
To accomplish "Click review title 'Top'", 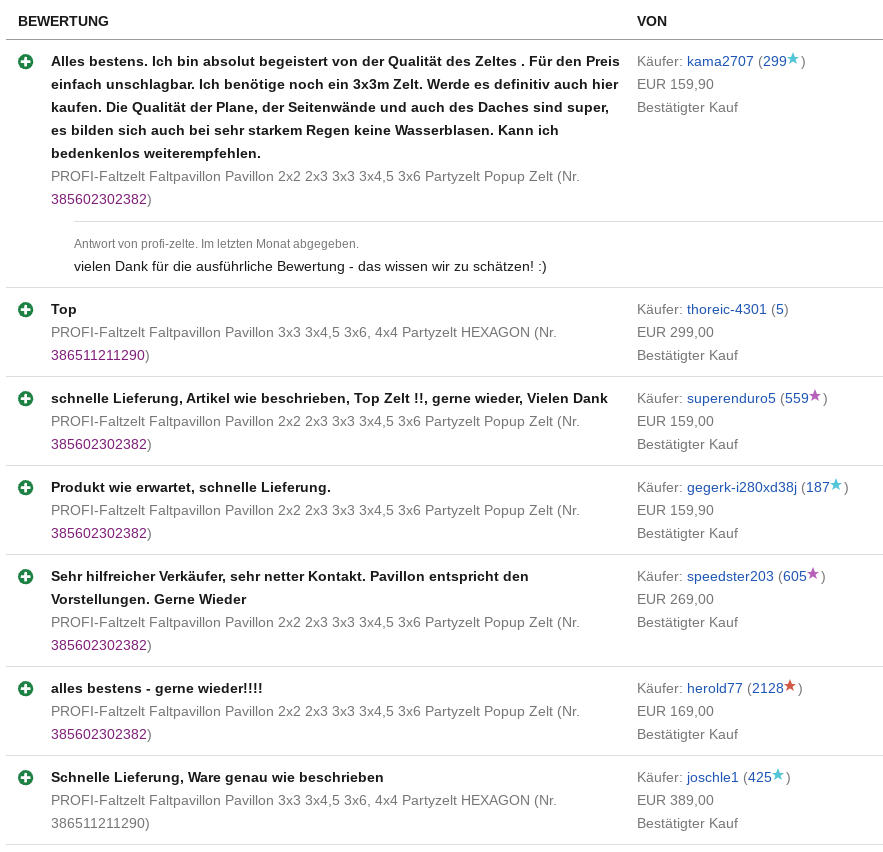I will 64,310.
